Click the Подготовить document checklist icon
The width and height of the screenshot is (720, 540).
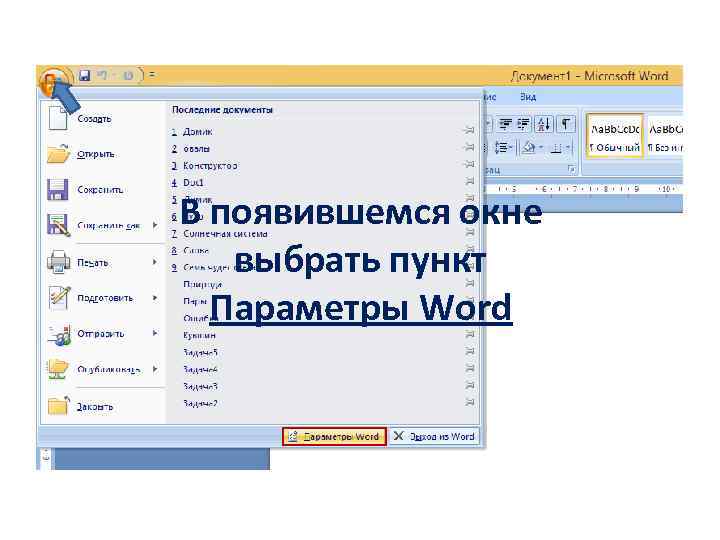click(59, 298)
